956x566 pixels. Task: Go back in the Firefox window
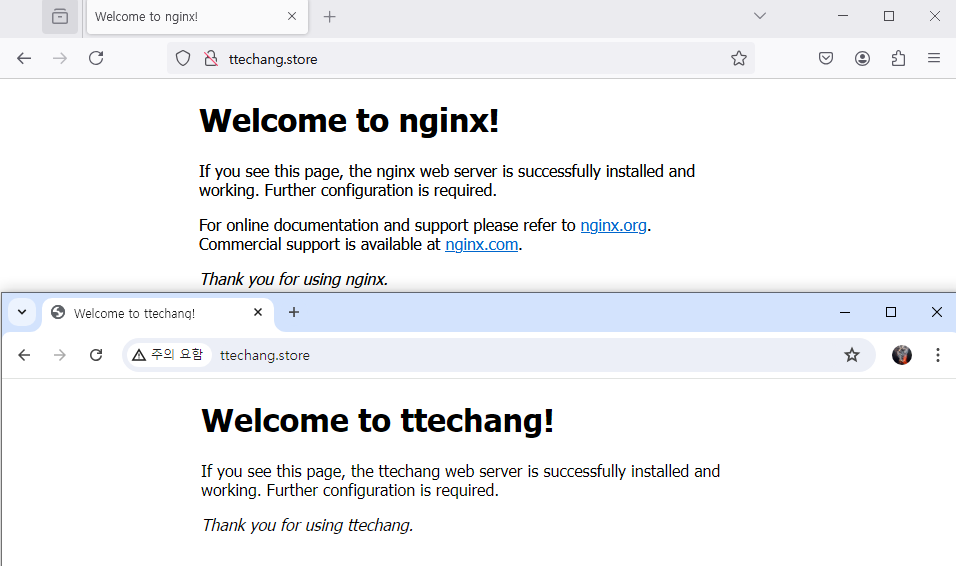click(x=24, y=59)
